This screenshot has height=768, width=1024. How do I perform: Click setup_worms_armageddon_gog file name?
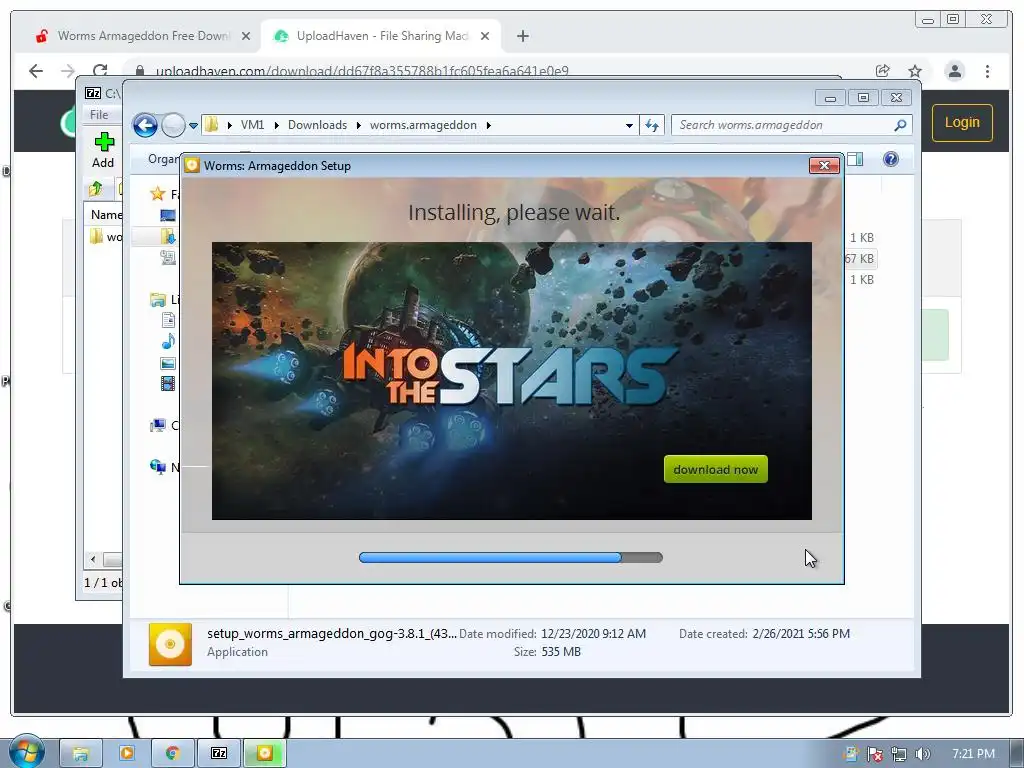click(332, 633)
